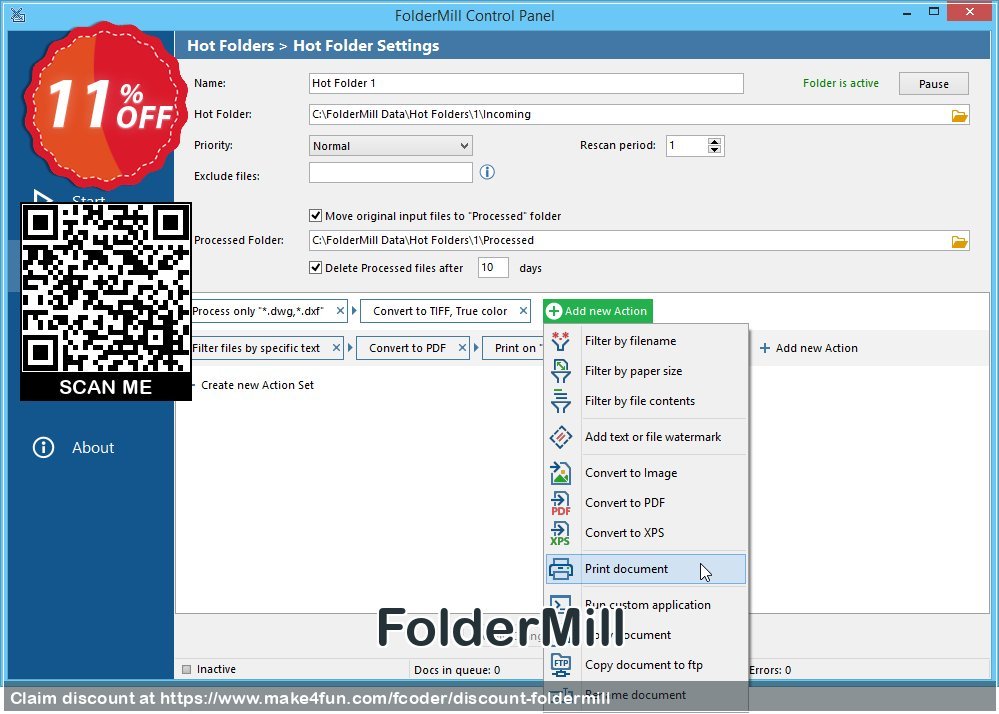Image resolution: width=999 pixels, height=714 pixels.
Task: Open the Process only *.dwg,*.dxf action
Action: pos(261,311)
